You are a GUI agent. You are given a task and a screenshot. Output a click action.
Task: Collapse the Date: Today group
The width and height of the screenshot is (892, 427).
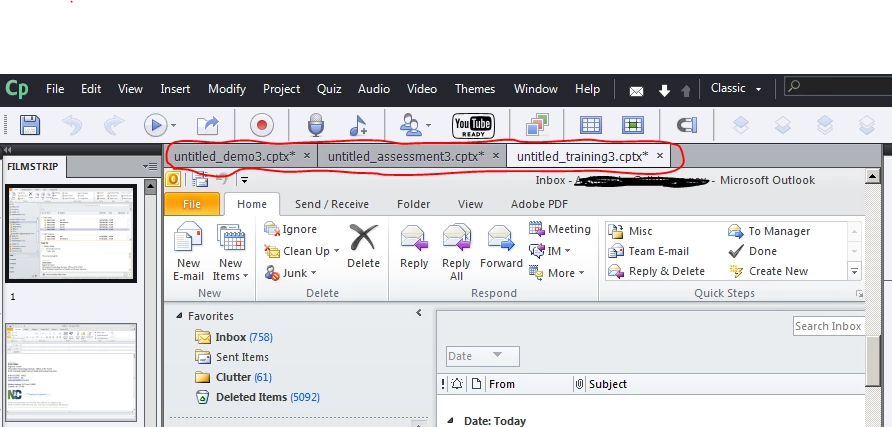451,421
